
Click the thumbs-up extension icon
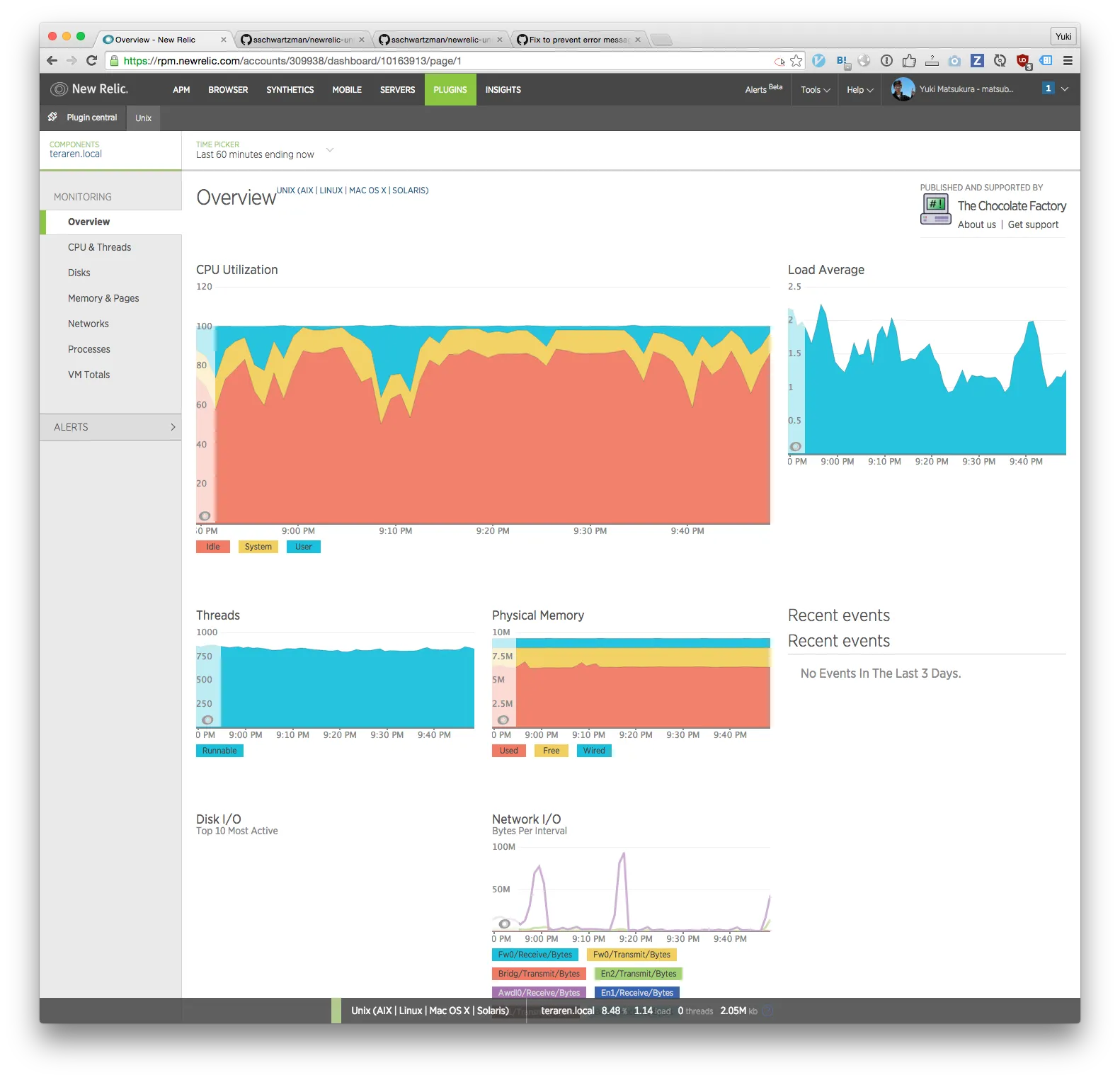(x=909, y=61)
